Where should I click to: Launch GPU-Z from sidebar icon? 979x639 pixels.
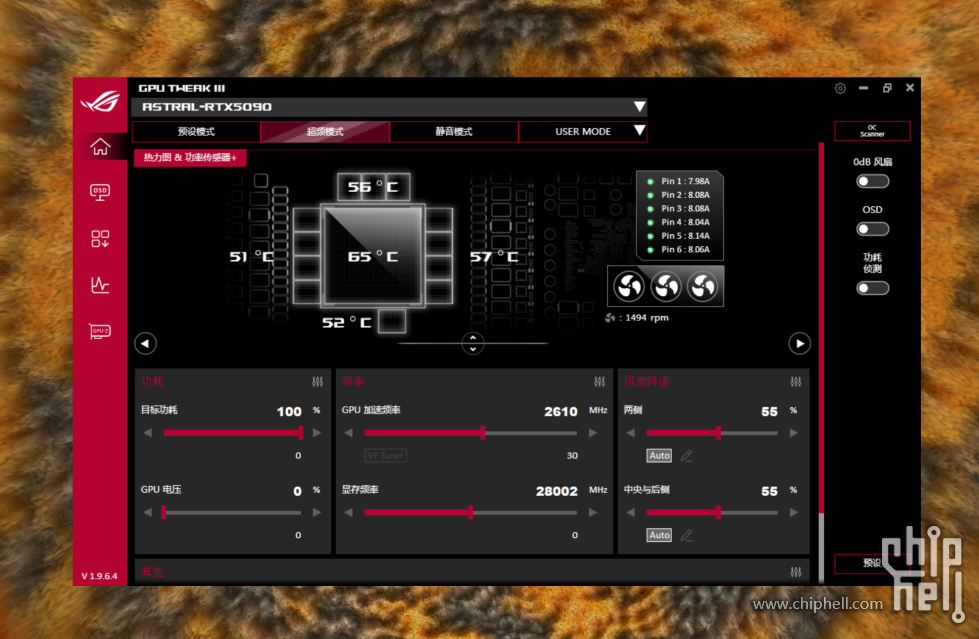(100, 331)
